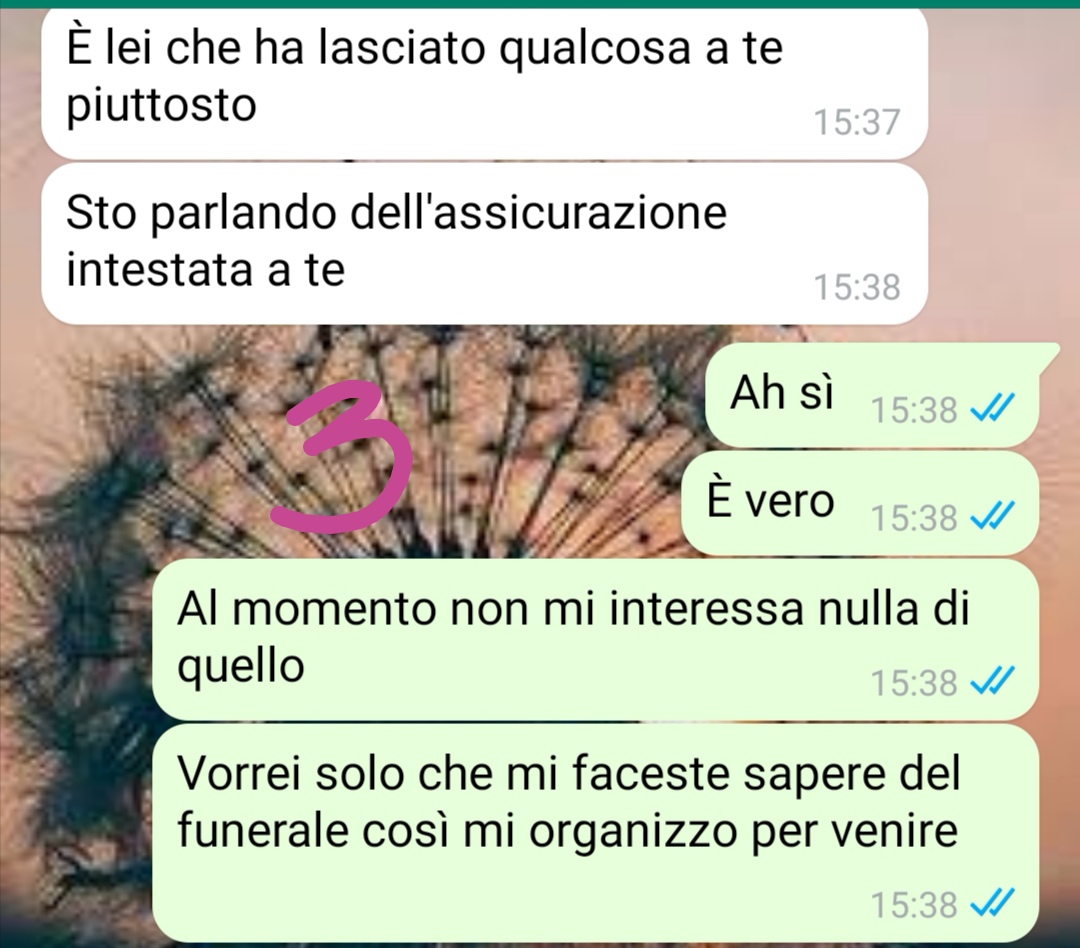Tap the word 'piuttosto' in first bubble
Viewport: 1080px width, 948px height.
point(161,107)
